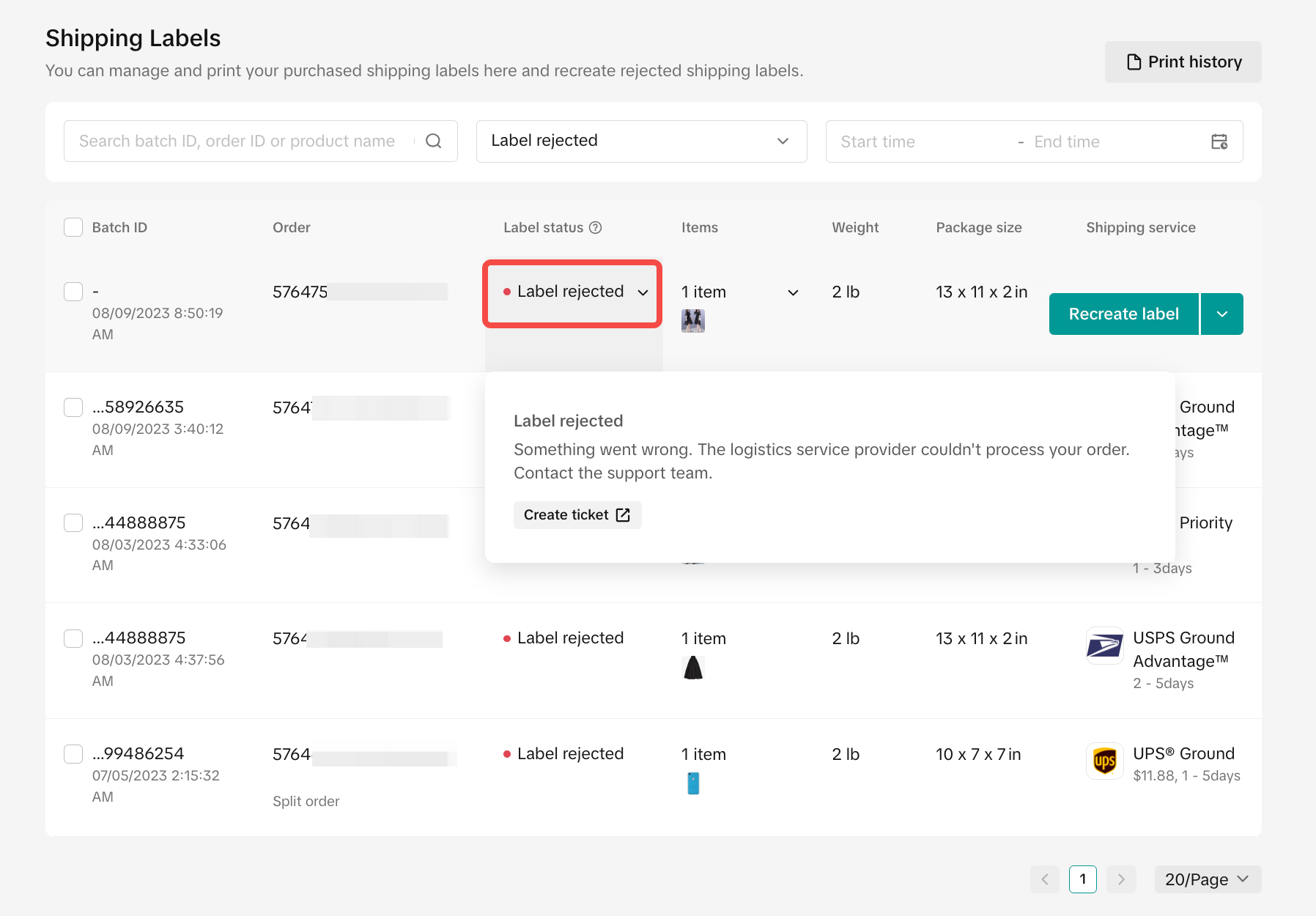Check the box for batch ...58926635
The height and width of the screenshot is (916, 1316).
[x=73, y=407]
